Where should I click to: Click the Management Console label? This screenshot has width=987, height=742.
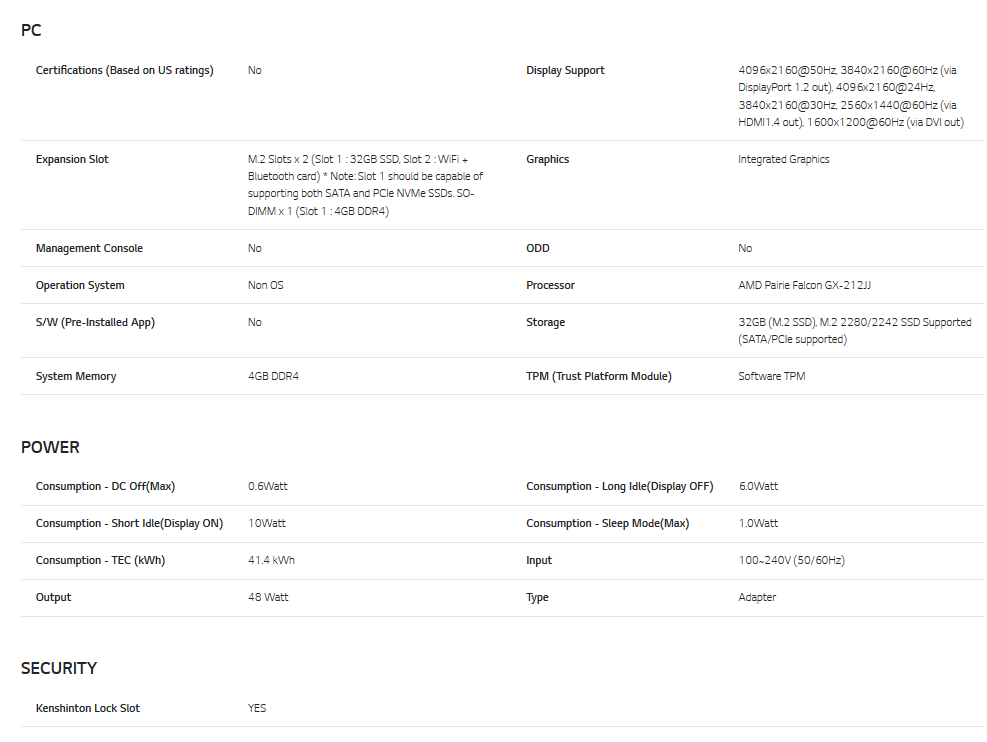pos(89,249)
